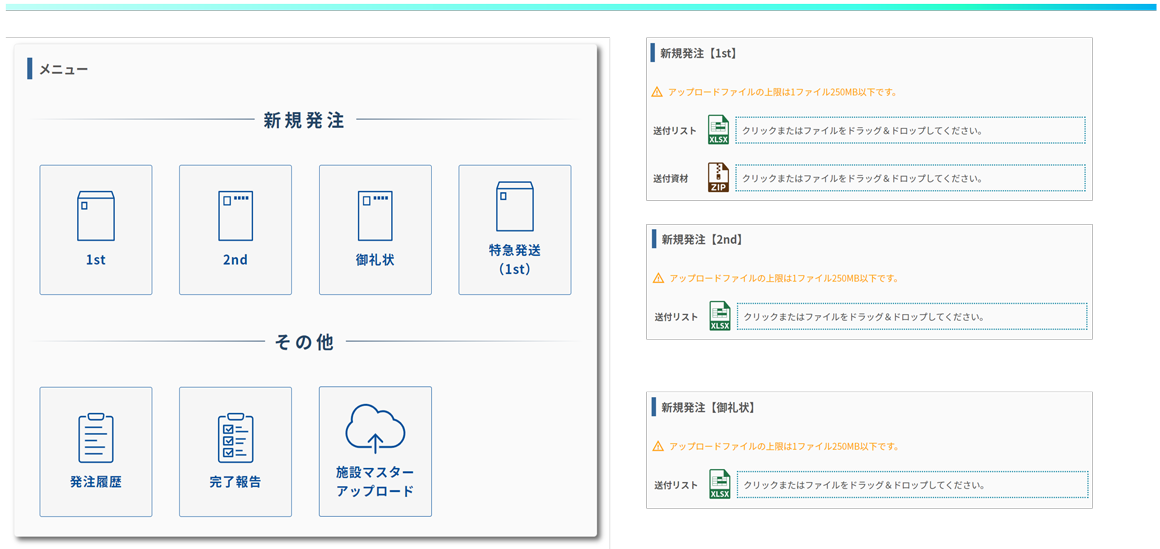The image size is (1160, 549).
Task: Click the 送付リスト upload field in 【2nd】 panel
Action: 911,316
